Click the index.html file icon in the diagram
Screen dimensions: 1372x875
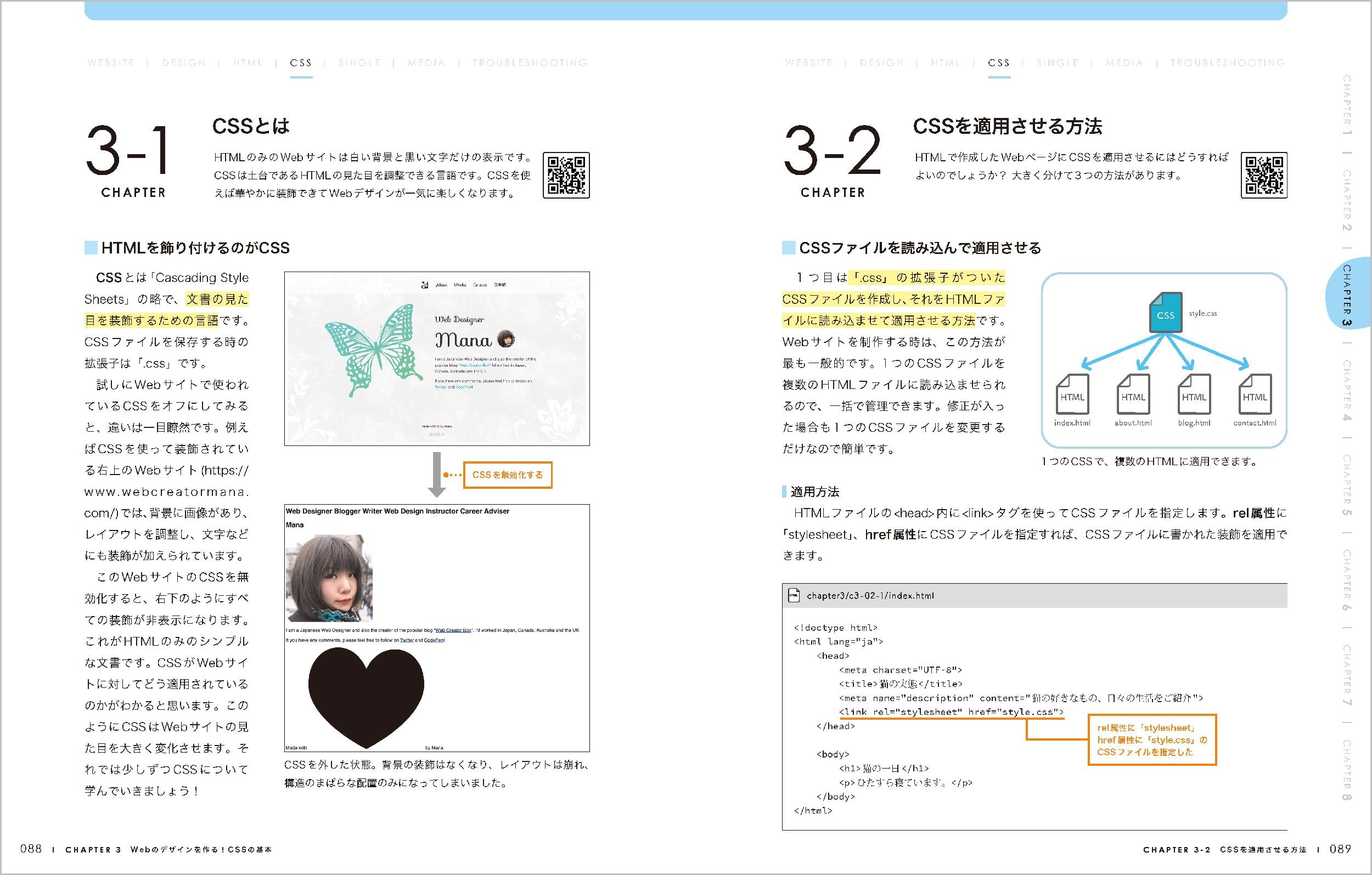[1072, 394]
